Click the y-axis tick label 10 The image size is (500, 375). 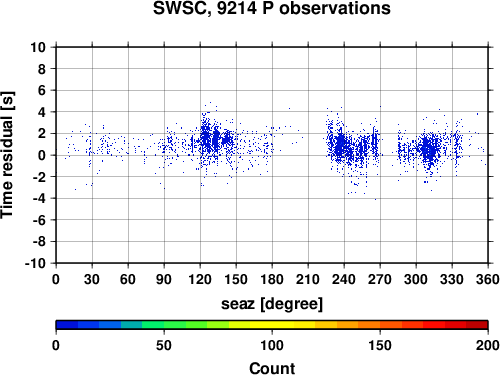(38, 47)
